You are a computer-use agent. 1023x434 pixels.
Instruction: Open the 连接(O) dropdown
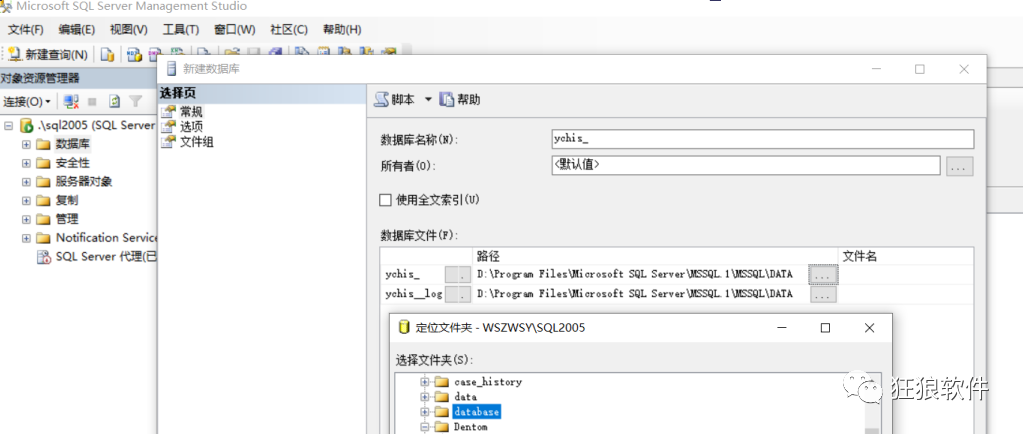27,101
